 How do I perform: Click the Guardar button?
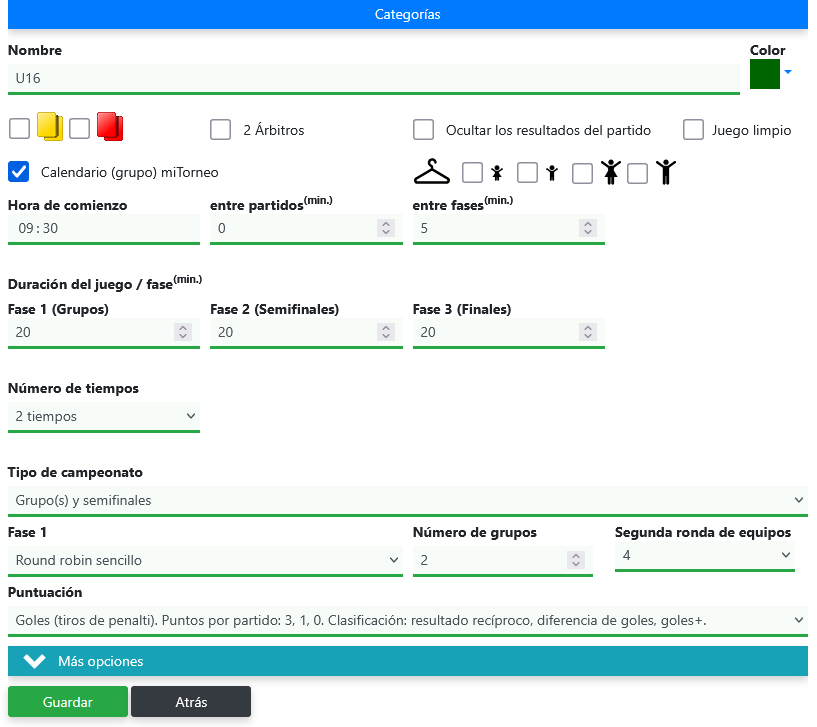tap(68, 702)
